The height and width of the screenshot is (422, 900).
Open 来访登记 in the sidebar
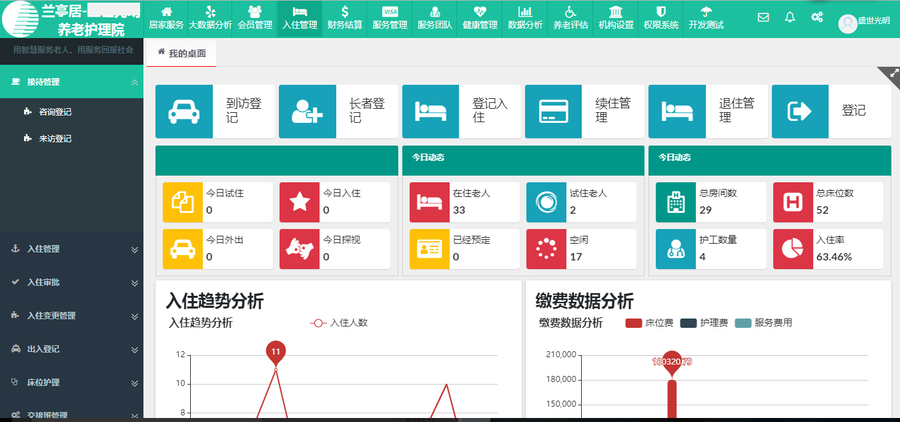[x=55, y=139]
